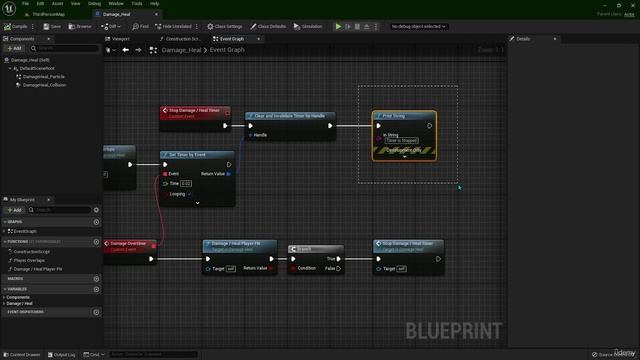Close the Damage_Heal asset tab
This screenshot has height=360, width=640.
click(x=156, y=14)
